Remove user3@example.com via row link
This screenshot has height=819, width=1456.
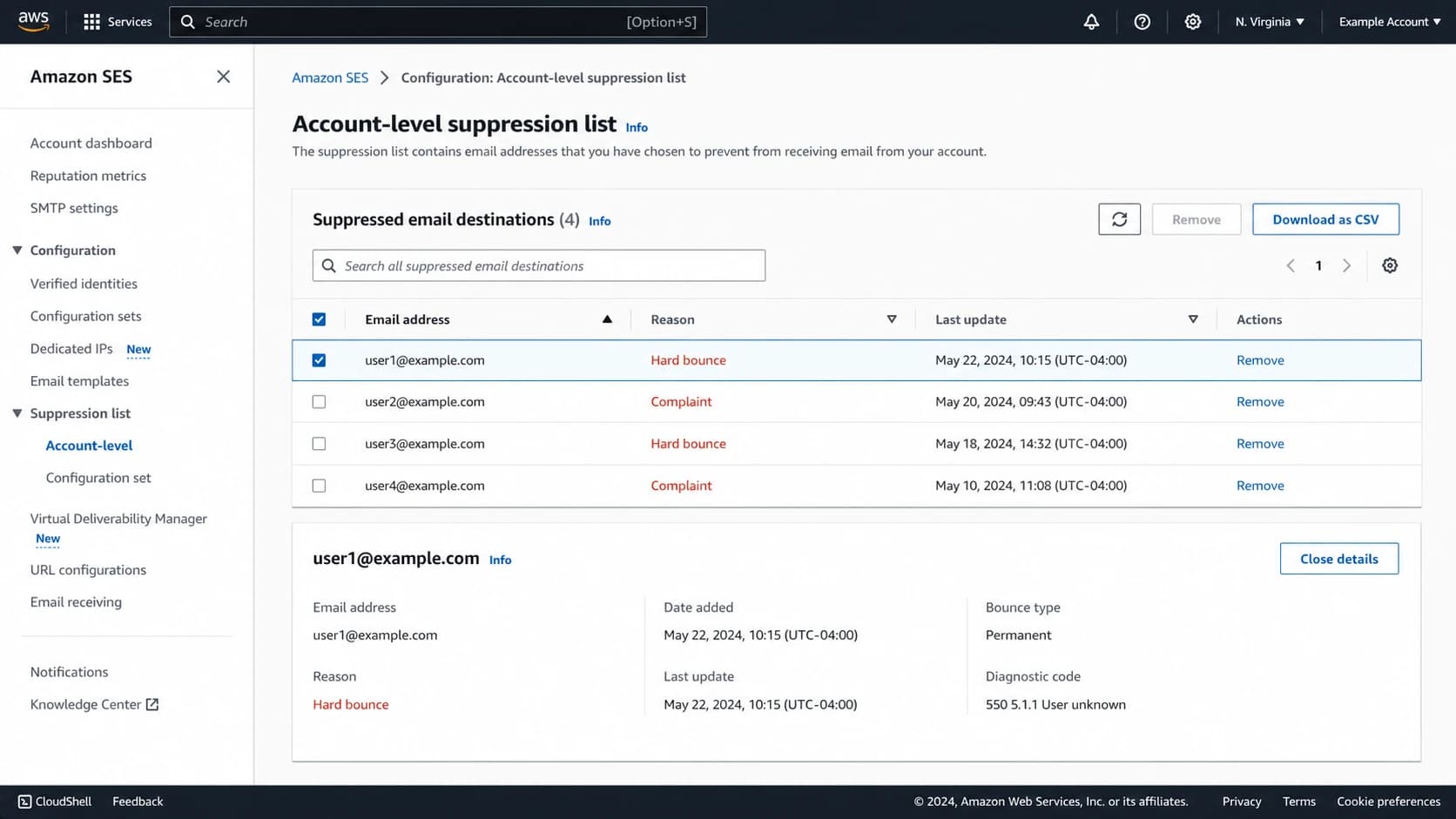1260,444
